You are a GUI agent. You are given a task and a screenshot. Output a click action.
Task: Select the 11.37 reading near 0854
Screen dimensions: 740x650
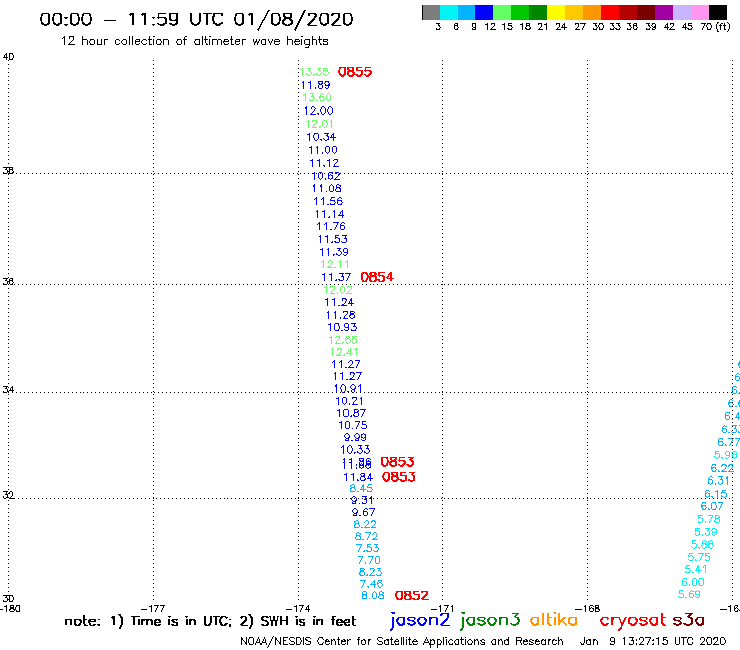(336, 277)
